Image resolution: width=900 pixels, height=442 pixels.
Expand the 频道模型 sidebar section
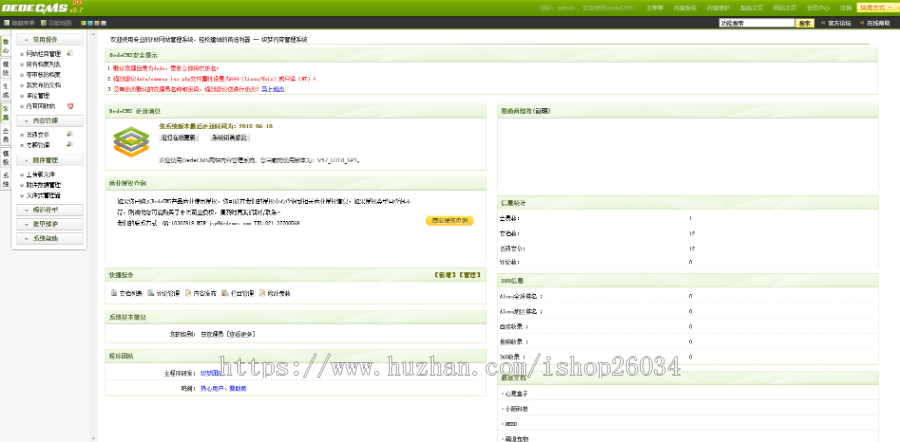click(50, 210)
